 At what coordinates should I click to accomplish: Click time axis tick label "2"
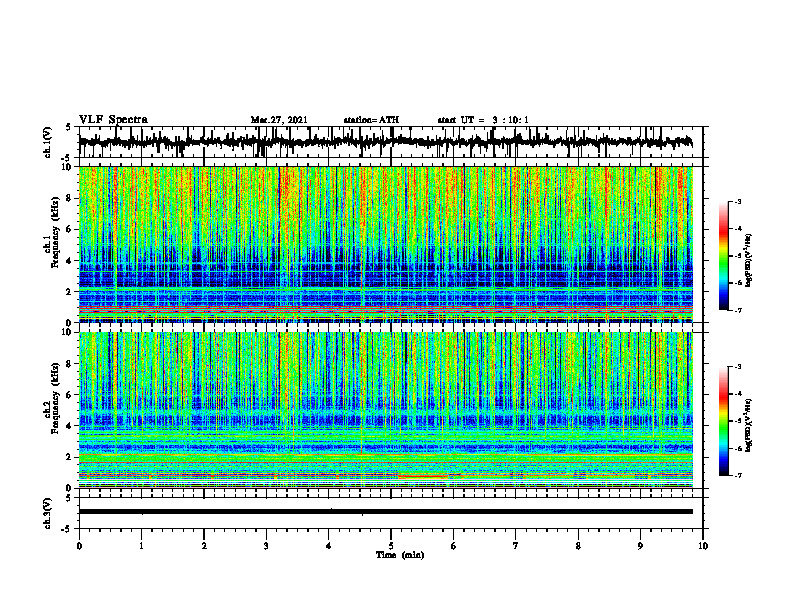pyautogui.click(x=204, y=546)
